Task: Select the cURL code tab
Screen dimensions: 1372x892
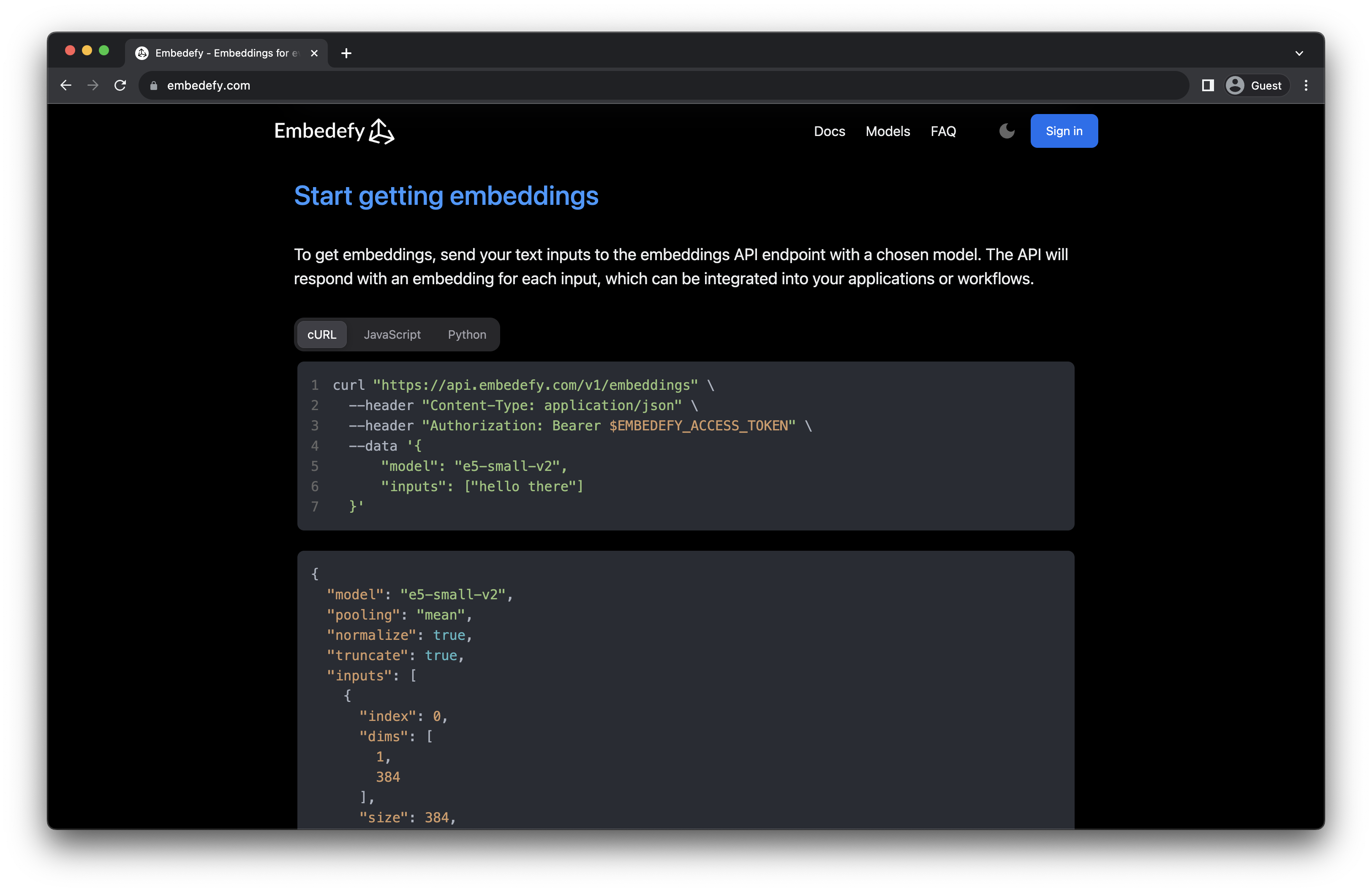Action: pos(322,334)
